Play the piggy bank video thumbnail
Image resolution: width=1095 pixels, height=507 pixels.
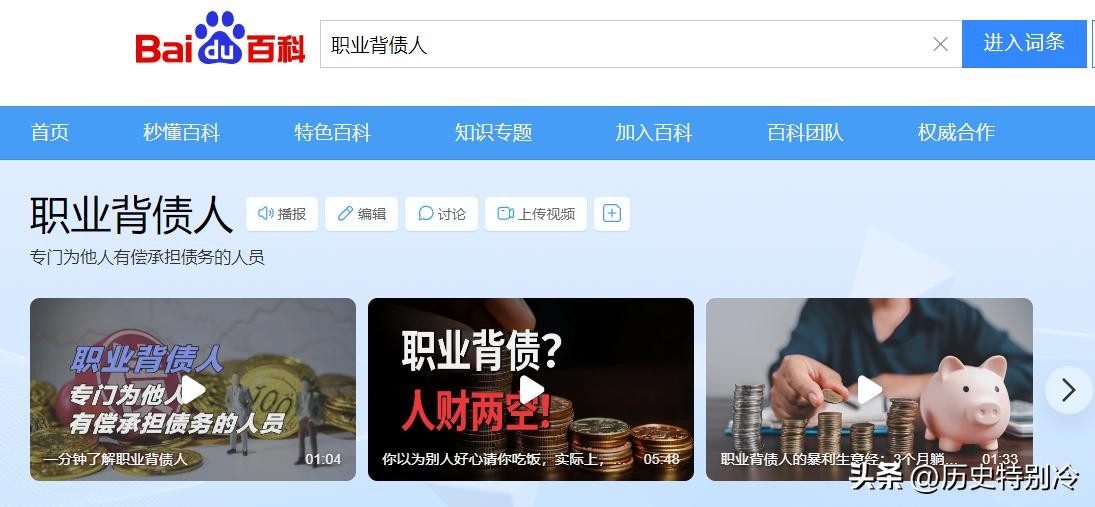869,390
